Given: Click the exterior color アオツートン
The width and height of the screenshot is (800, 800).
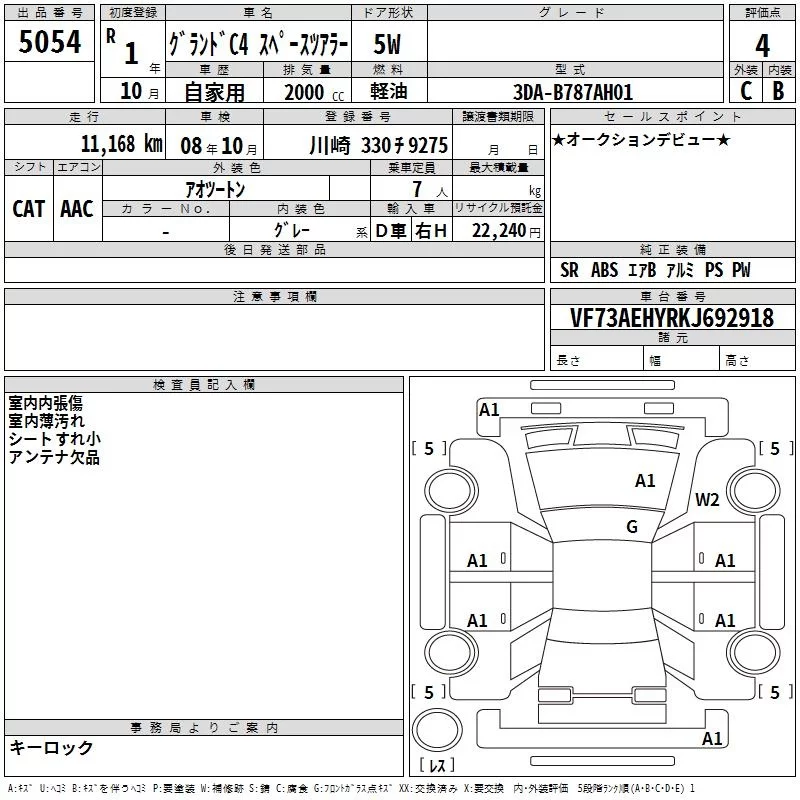Looking at the screenshot, I should coord(215,190).
